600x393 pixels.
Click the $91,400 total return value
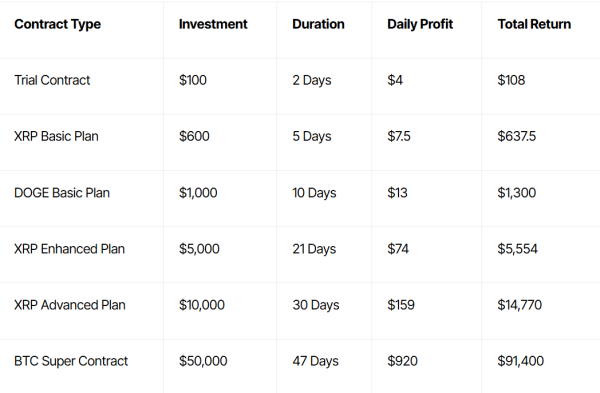pyautogui.click(x=520, y=361)
